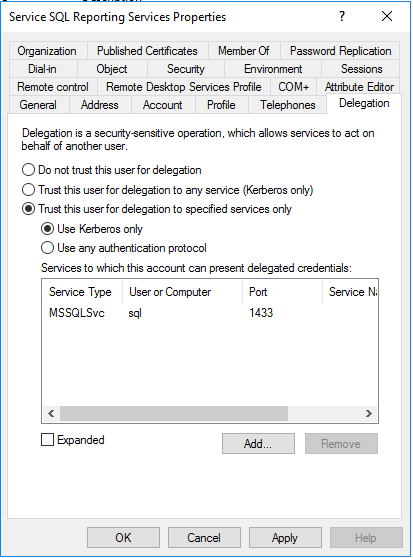Screen dimensions: 413x558
Task: Click the left scroll arrow in services list
Action: (x=51, y=414)
